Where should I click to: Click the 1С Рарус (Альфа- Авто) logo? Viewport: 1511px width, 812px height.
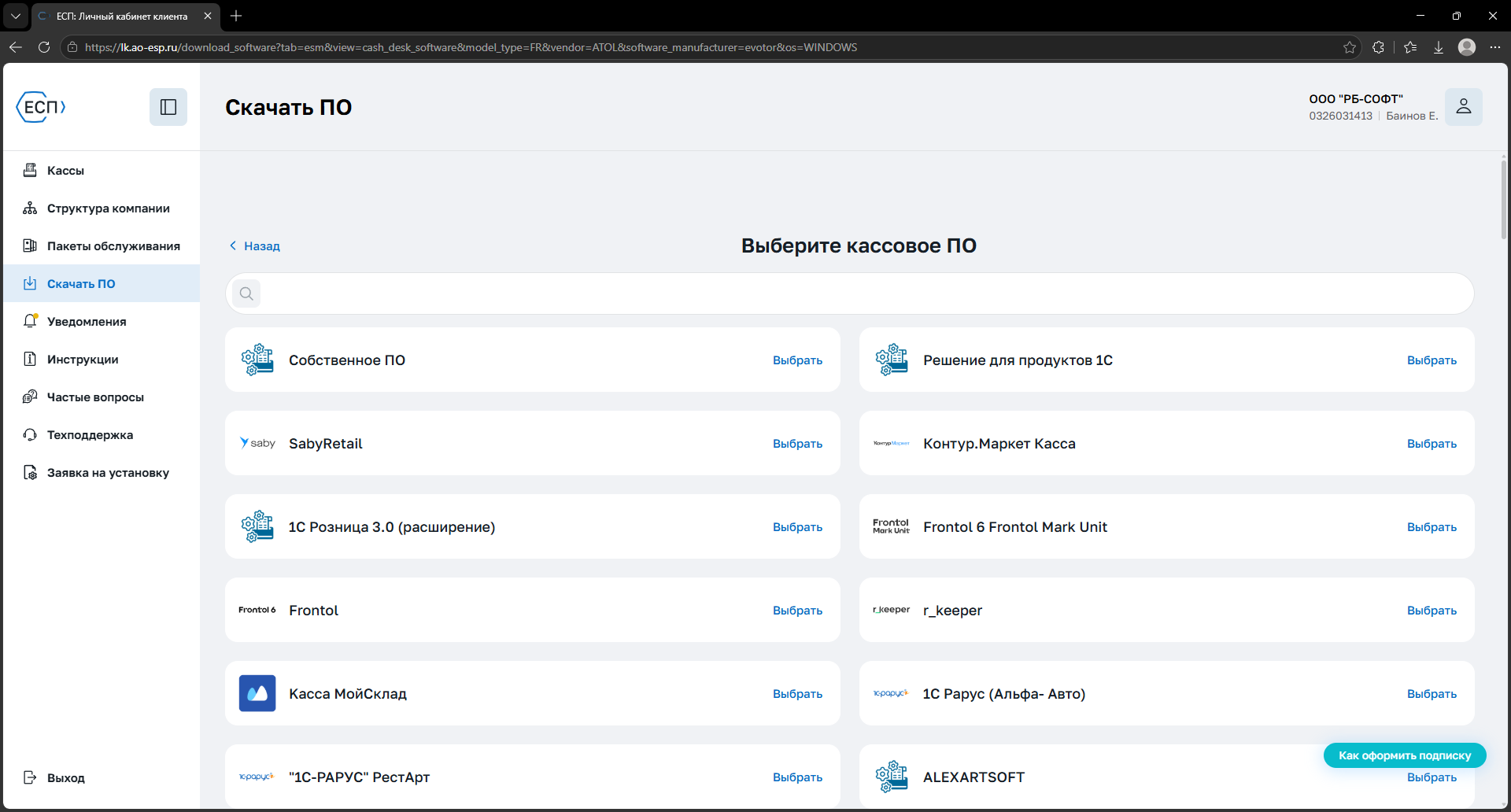pyautogui.click(x=891, y=693)
